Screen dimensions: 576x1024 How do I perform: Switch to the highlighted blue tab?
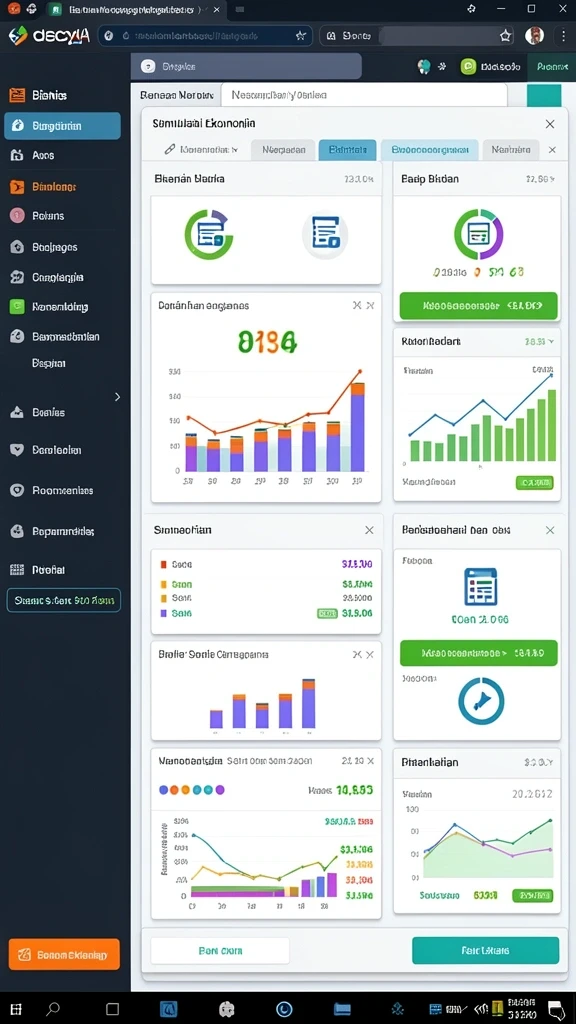coord(347,150)
